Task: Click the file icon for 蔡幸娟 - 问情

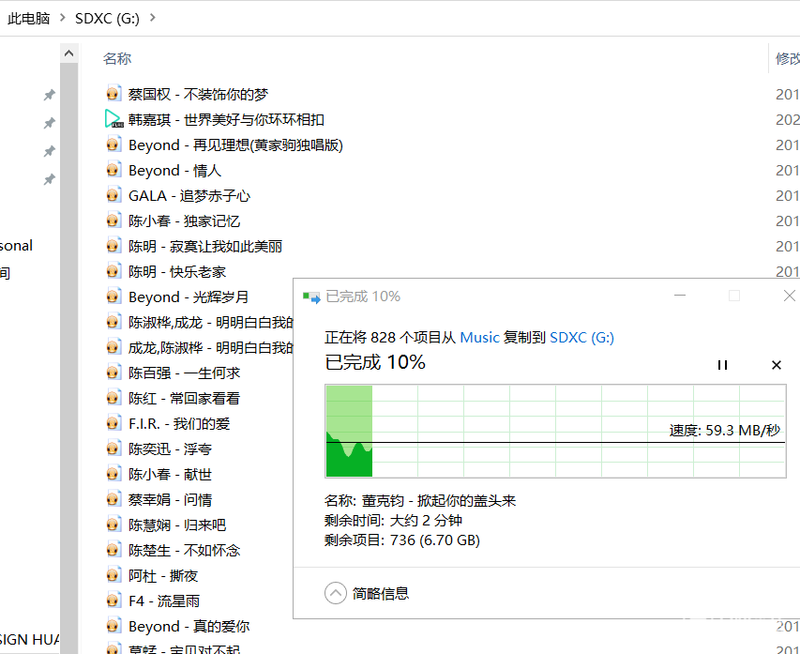Action: tap(114, 499)
